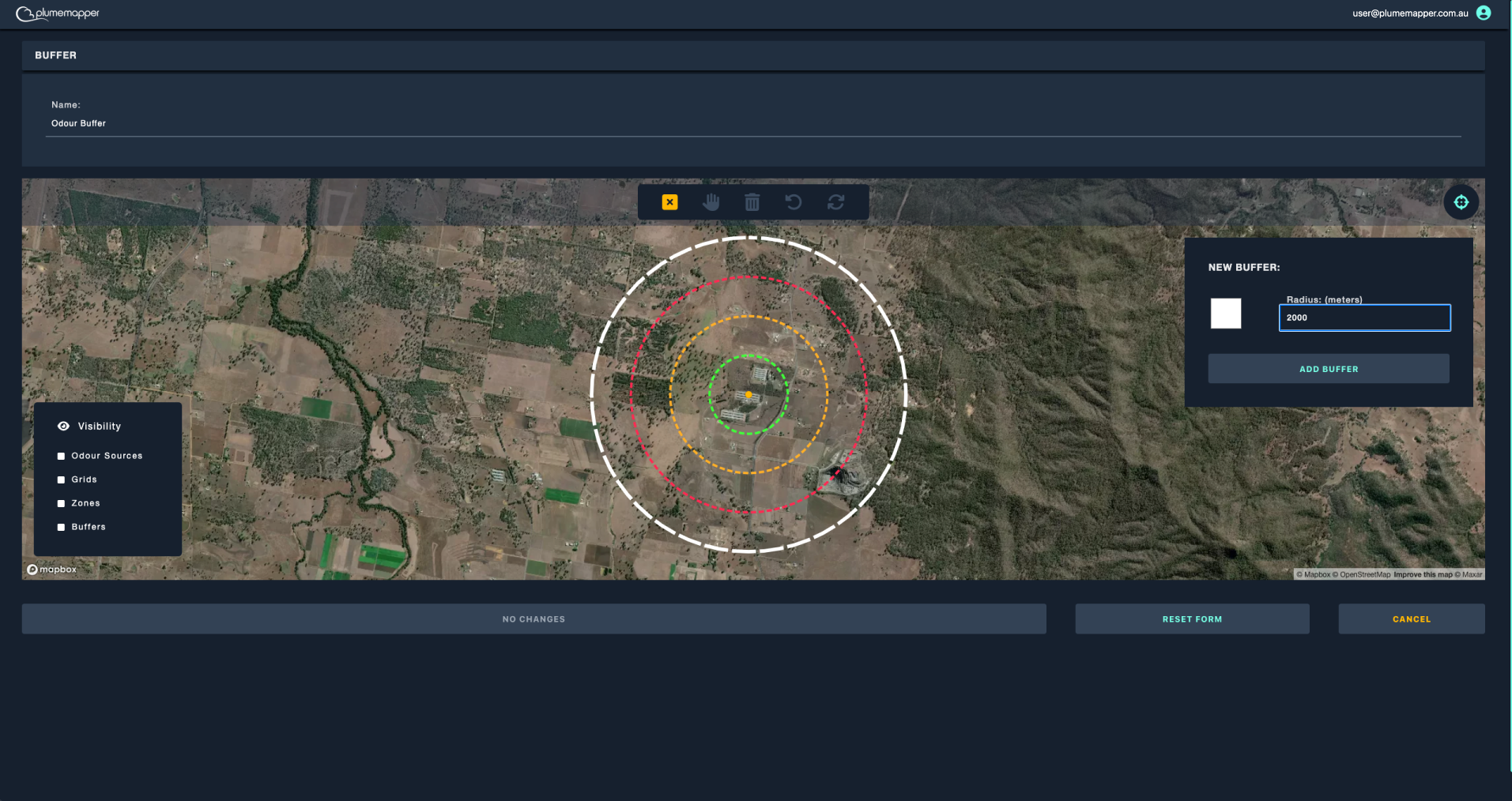Click the Odour Sources label
This screenshot has width=1512, height=801.
(107, 456)
